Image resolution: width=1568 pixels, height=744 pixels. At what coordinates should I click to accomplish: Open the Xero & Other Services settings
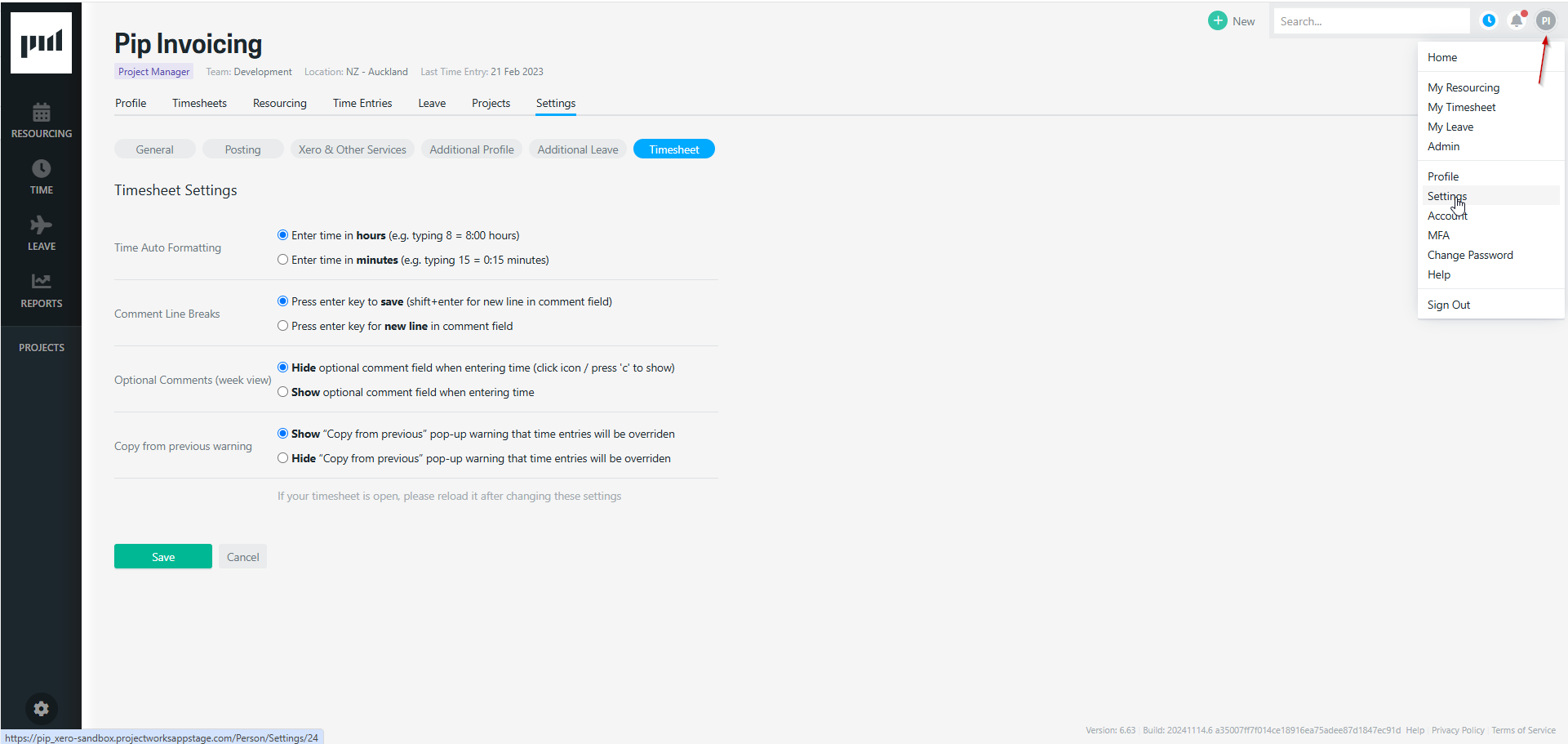352,149
